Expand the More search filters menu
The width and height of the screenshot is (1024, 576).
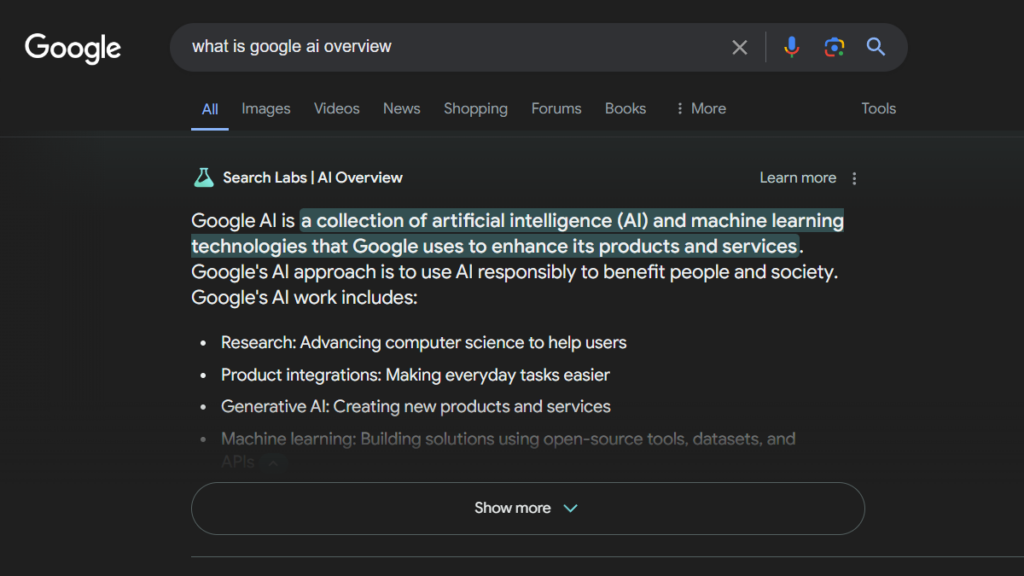700,109
